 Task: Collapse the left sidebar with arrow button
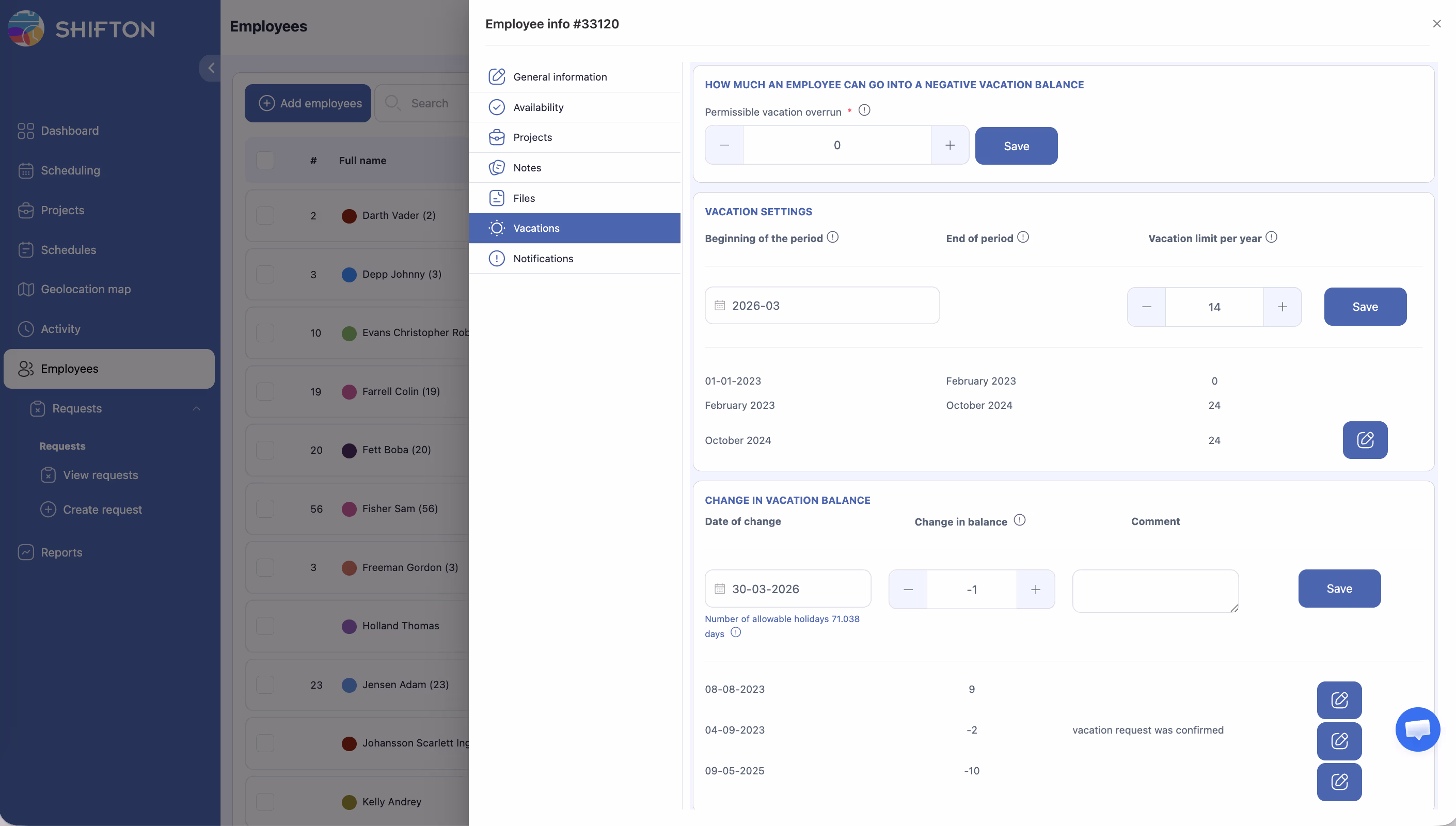[211, 68]
